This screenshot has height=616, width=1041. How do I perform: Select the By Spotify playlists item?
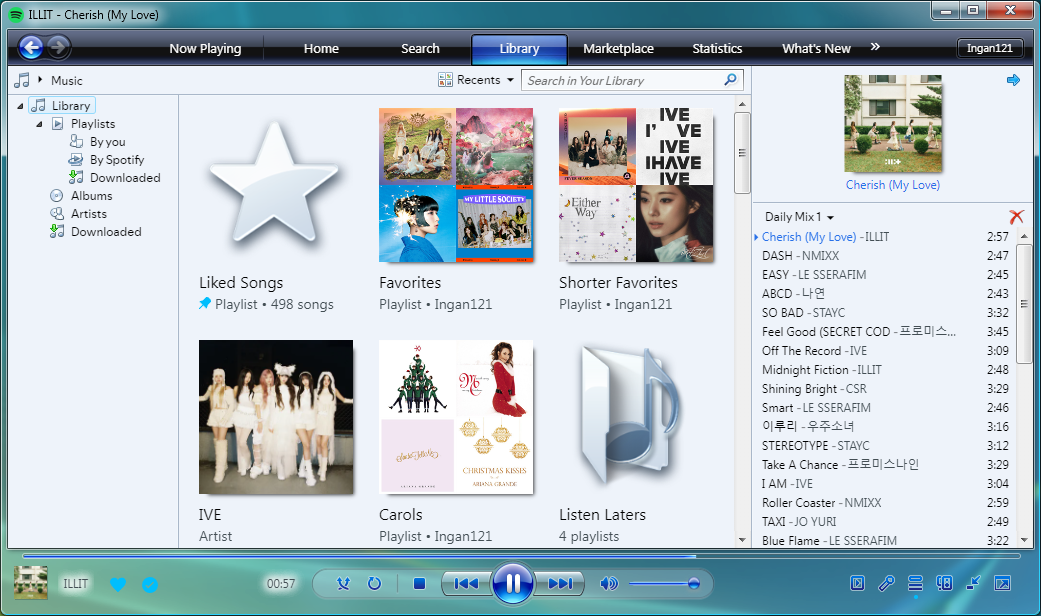pyautogui.click(x=116, y=159)
